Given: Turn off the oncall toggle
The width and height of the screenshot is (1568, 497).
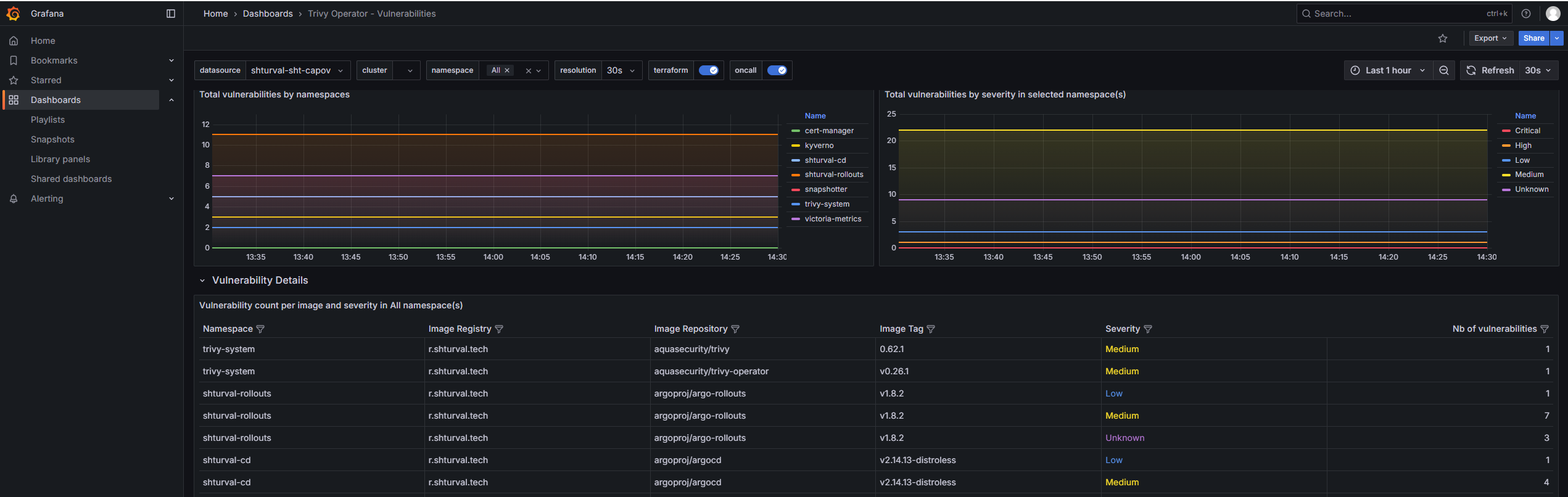Looking at the screenshot, I should (777, 70).
